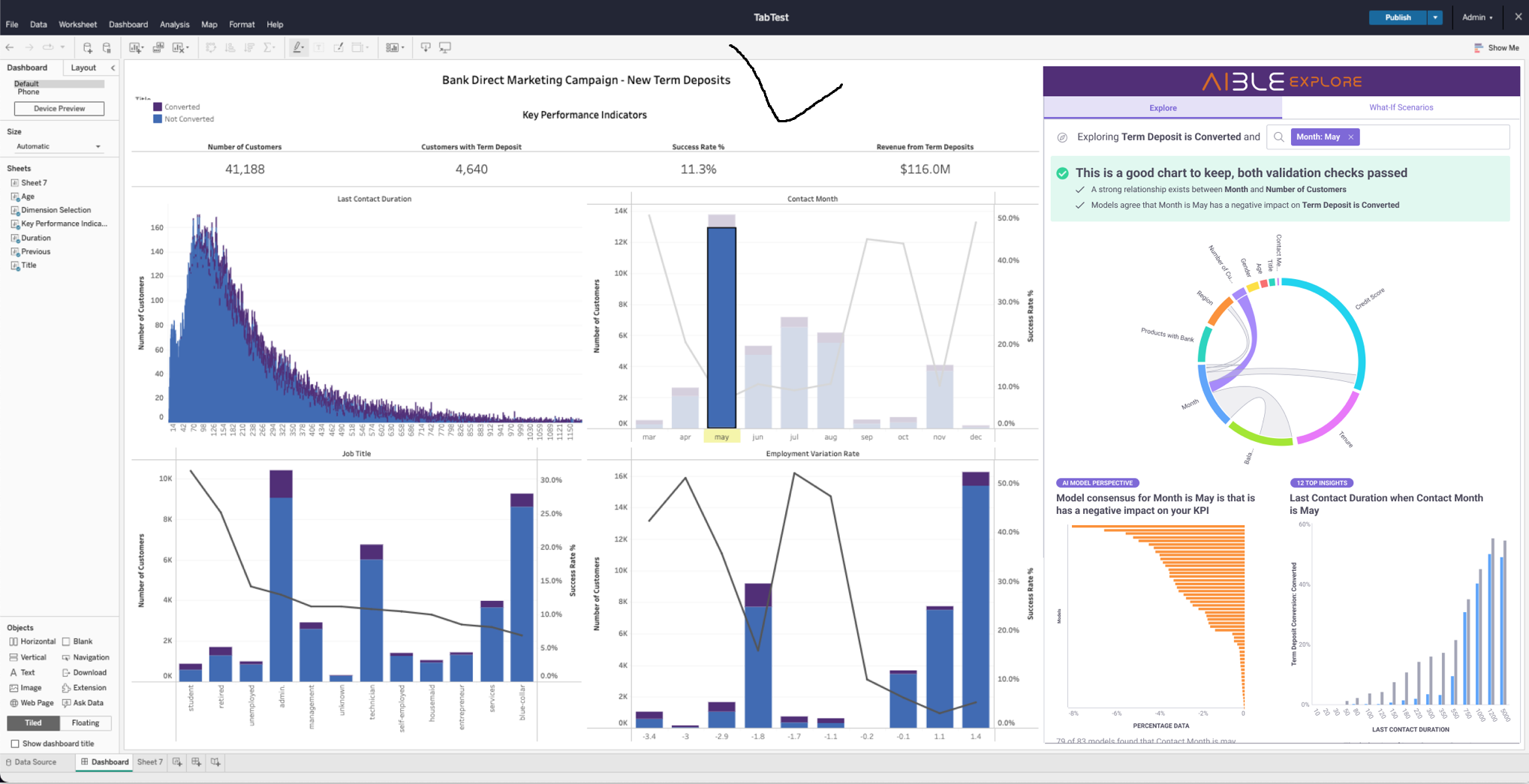Select the Blank object
This screenshot has height=784, width=1529.
tap(77, 641)
